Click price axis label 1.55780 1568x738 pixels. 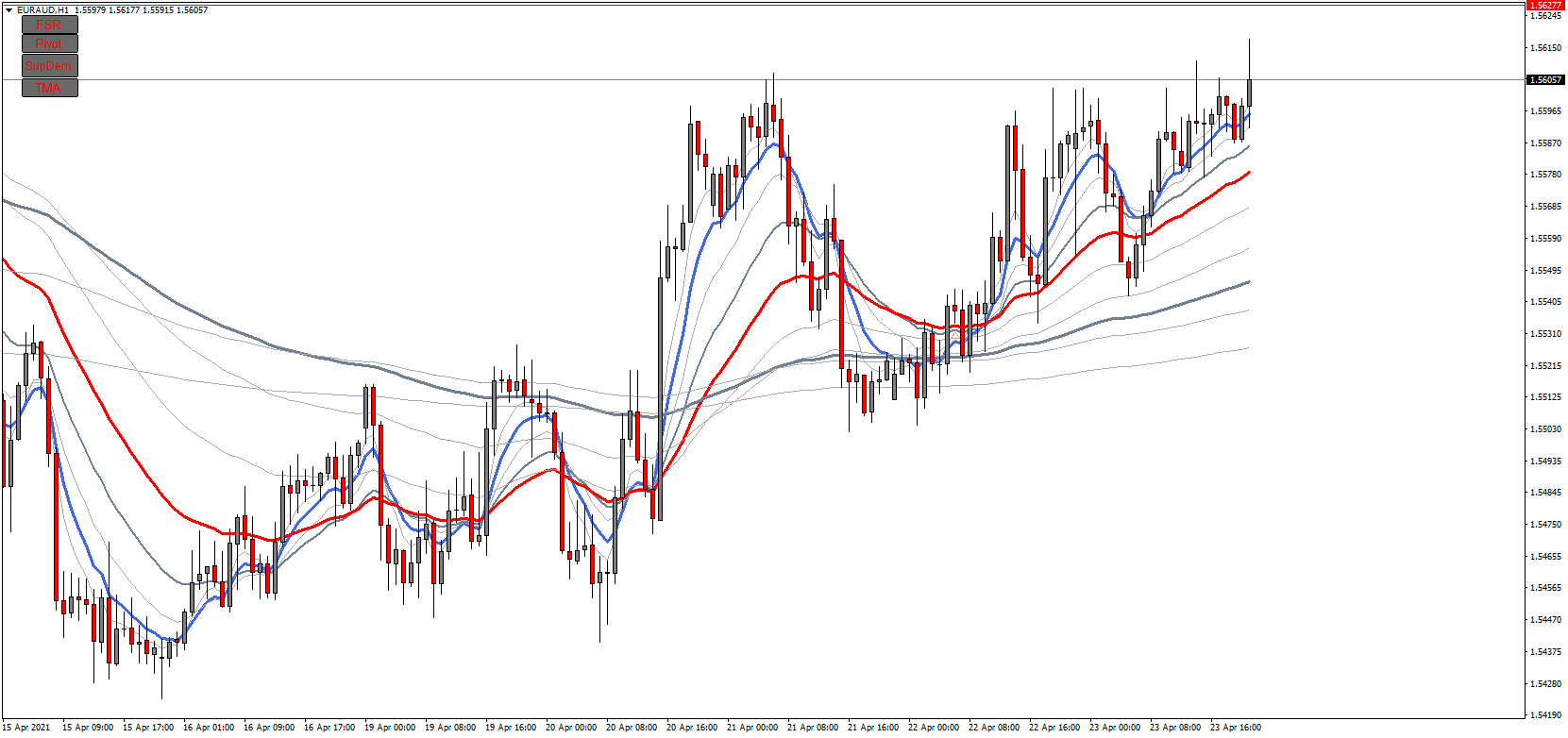1545,175
